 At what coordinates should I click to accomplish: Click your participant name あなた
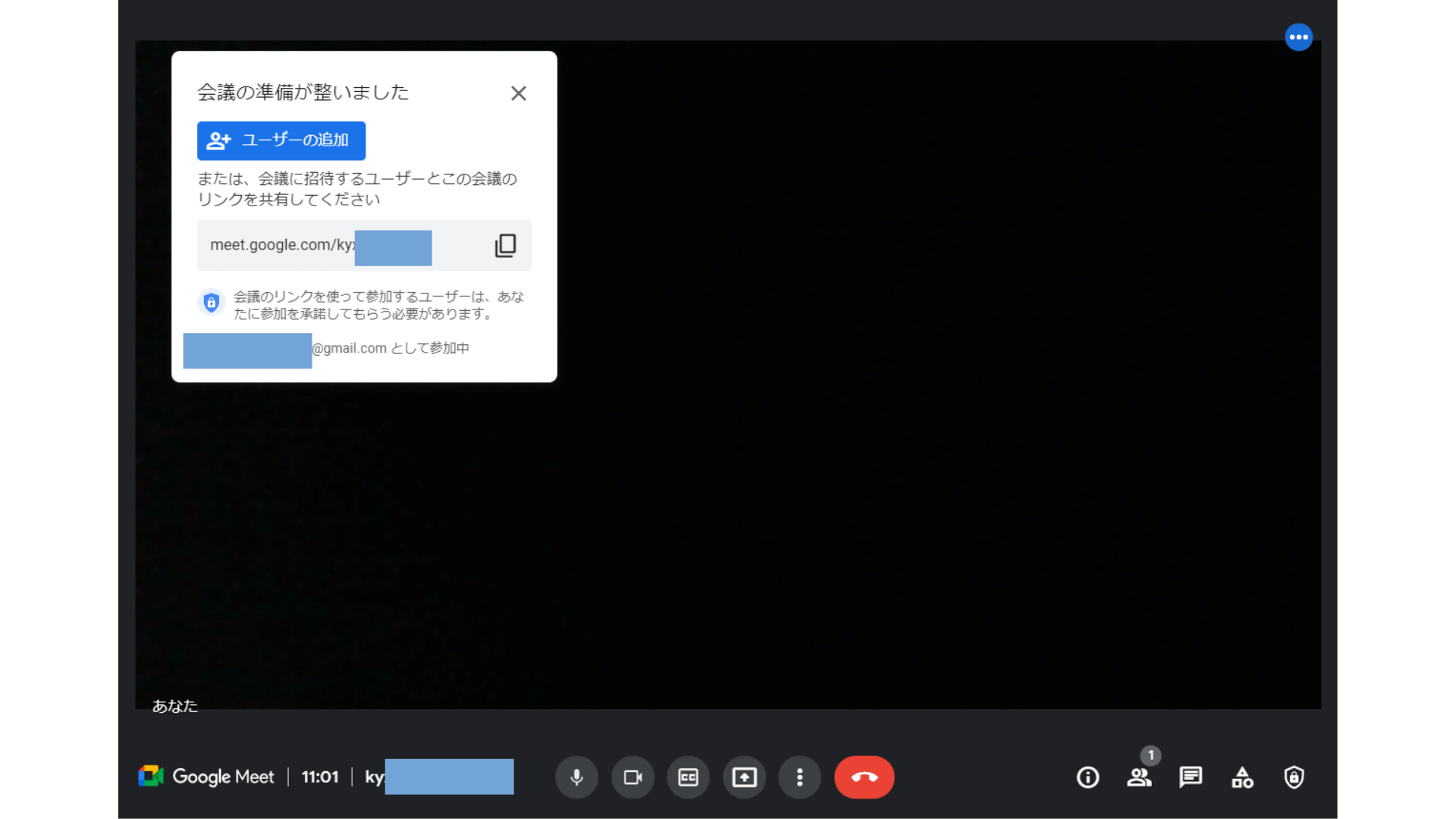(x=174, y=705)
